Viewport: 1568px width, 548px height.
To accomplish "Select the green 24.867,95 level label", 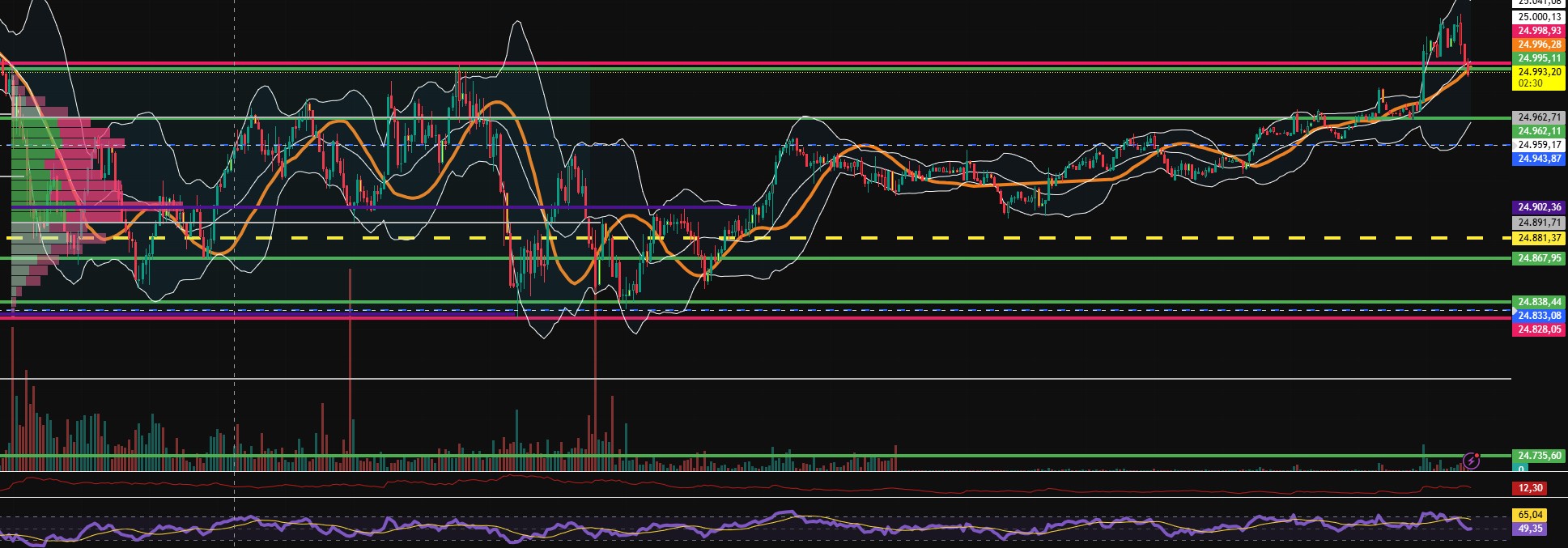I will (x=1538, y=258).
